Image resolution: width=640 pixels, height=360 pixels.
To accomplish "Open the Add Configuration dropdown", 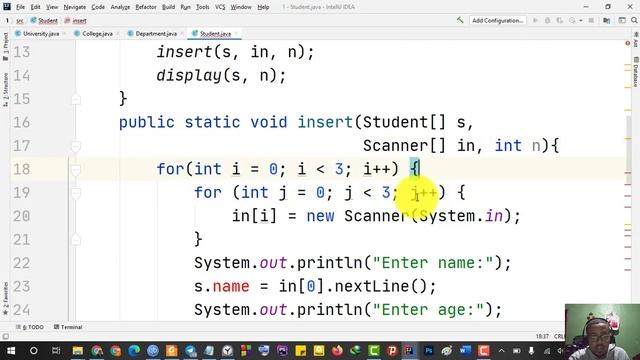I will pos(498,20).
